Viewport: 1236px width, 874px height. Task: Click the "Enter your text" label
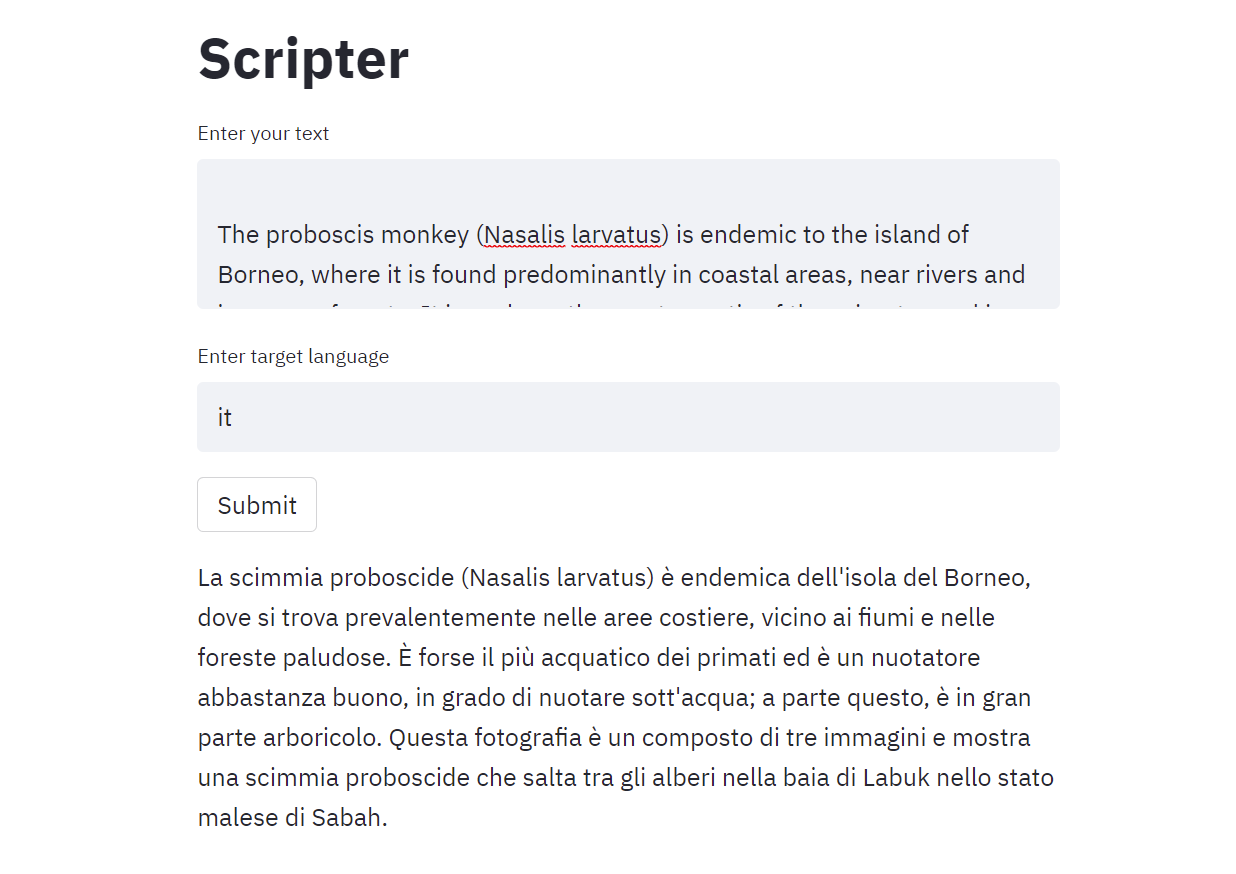pyautogui.click(x=263, y=133)
